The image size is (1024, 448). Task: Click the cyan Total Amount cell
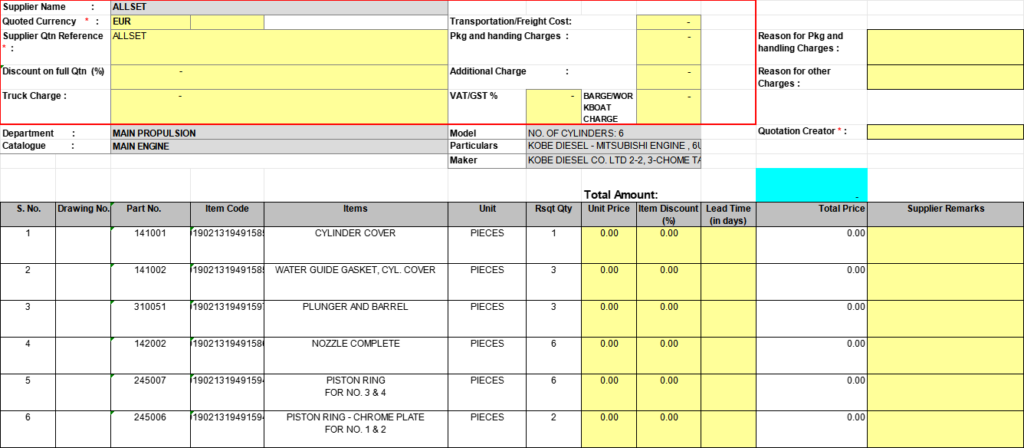pos(810,184)
